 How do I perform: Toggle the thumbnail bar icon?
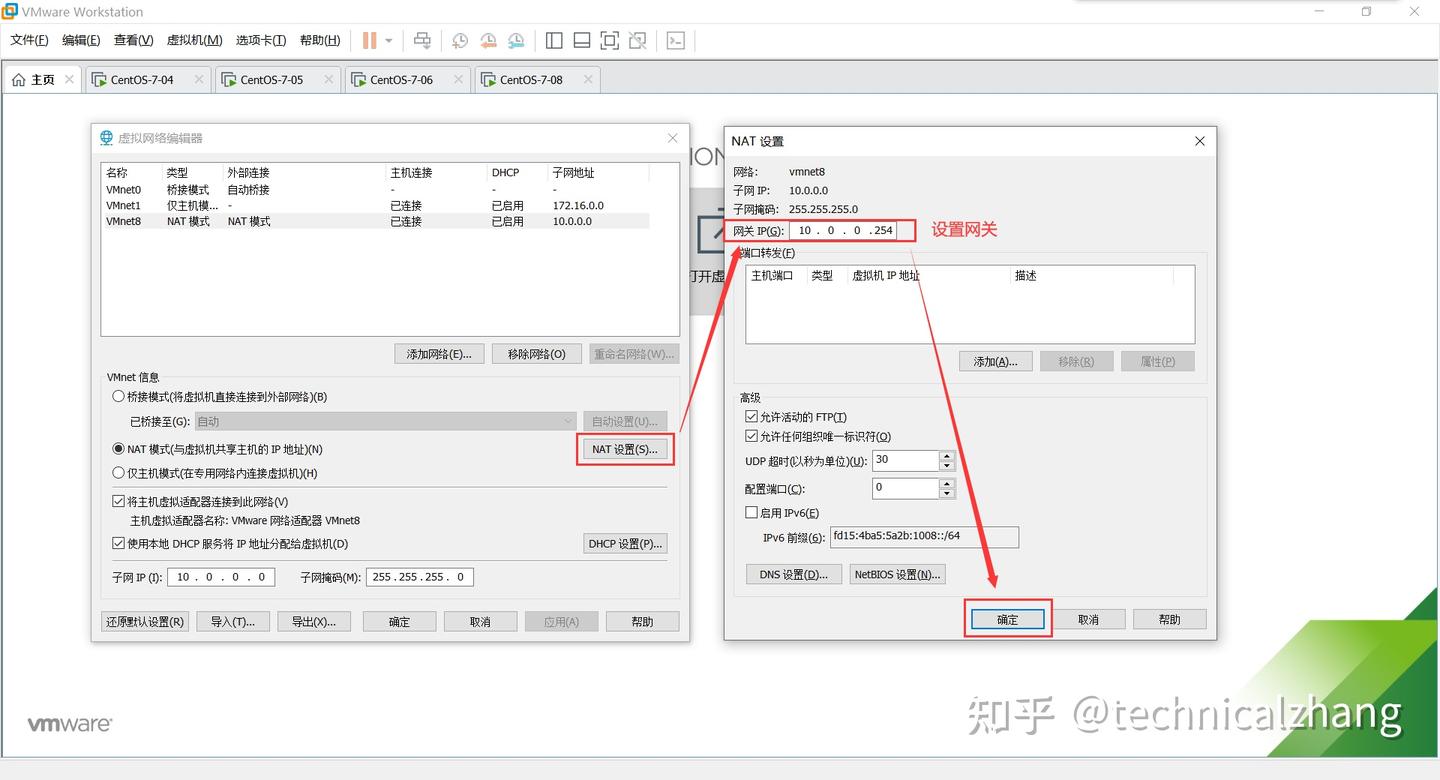(581, 40)
